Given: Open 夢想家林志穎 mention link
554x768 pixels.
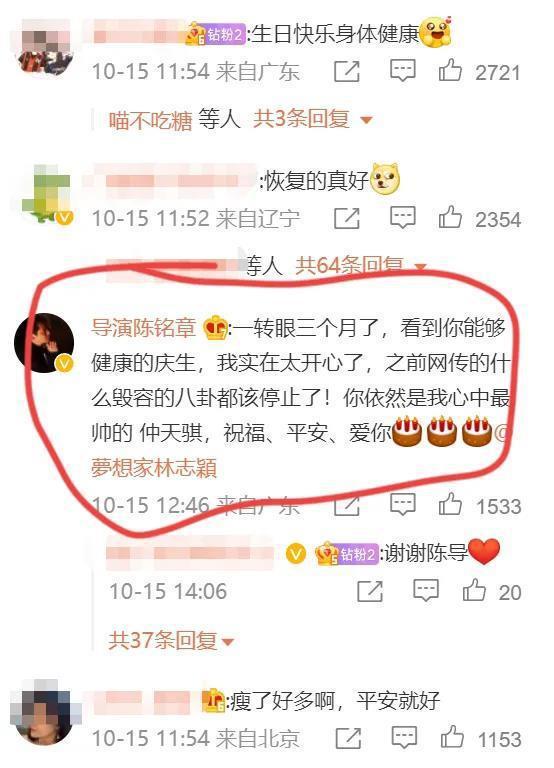Looking at the screenshot, I should tap(154, 468).
